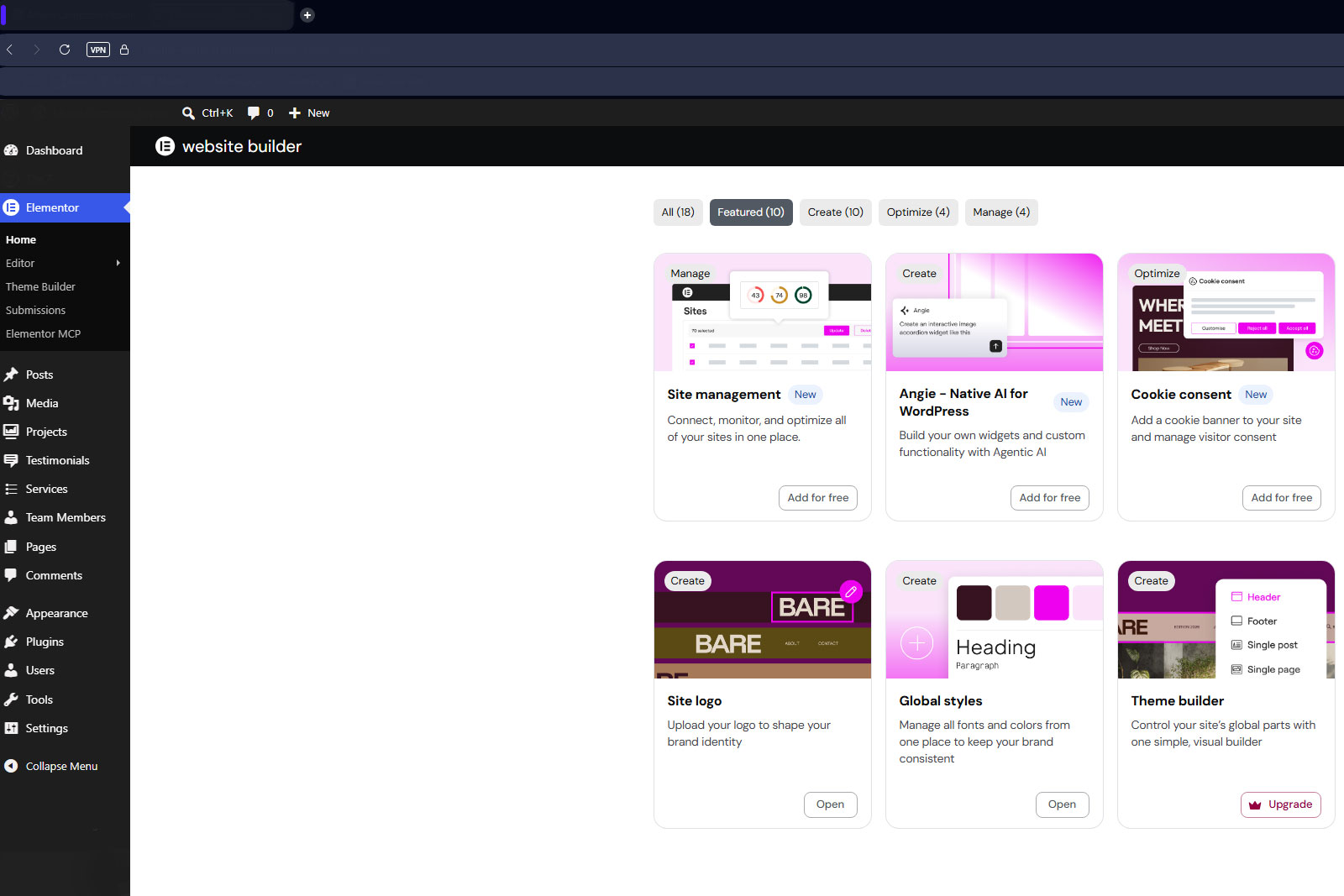This screenshot has height=896, width=1344.
Task: Open Elementor MCP submenu item
Action: click(44, 333)
